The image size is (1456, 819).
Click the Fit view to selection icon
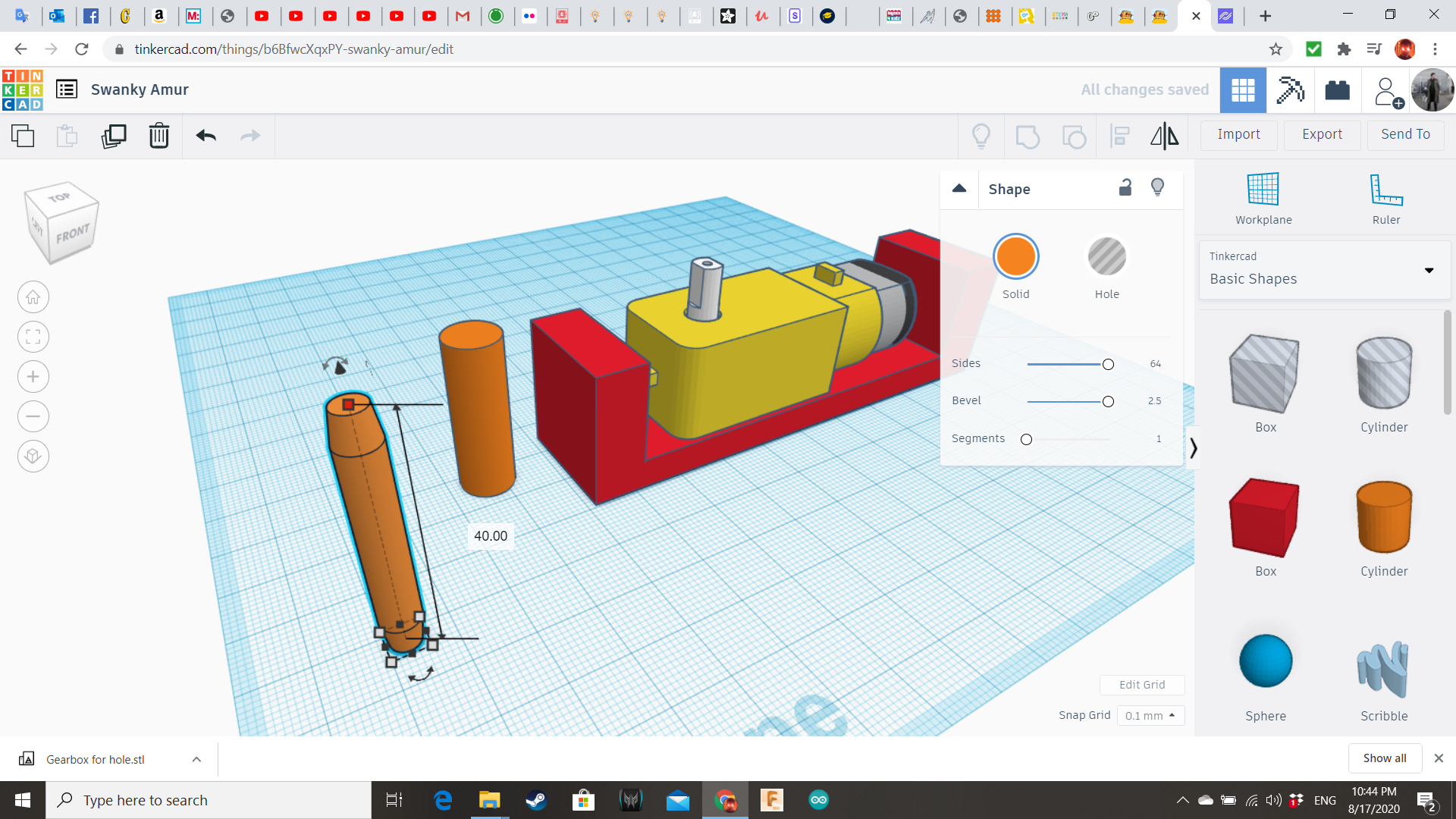point(33,337)
